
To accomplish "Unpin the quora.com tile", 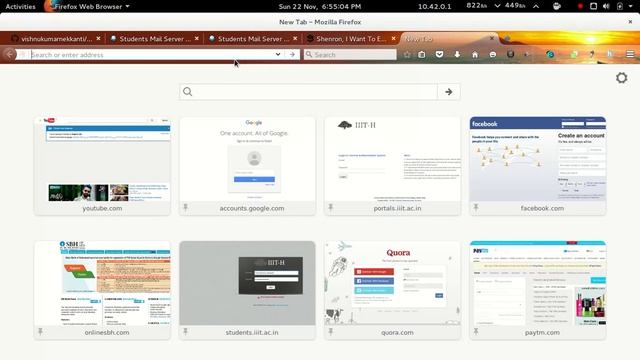I will (x=331, y=332).
